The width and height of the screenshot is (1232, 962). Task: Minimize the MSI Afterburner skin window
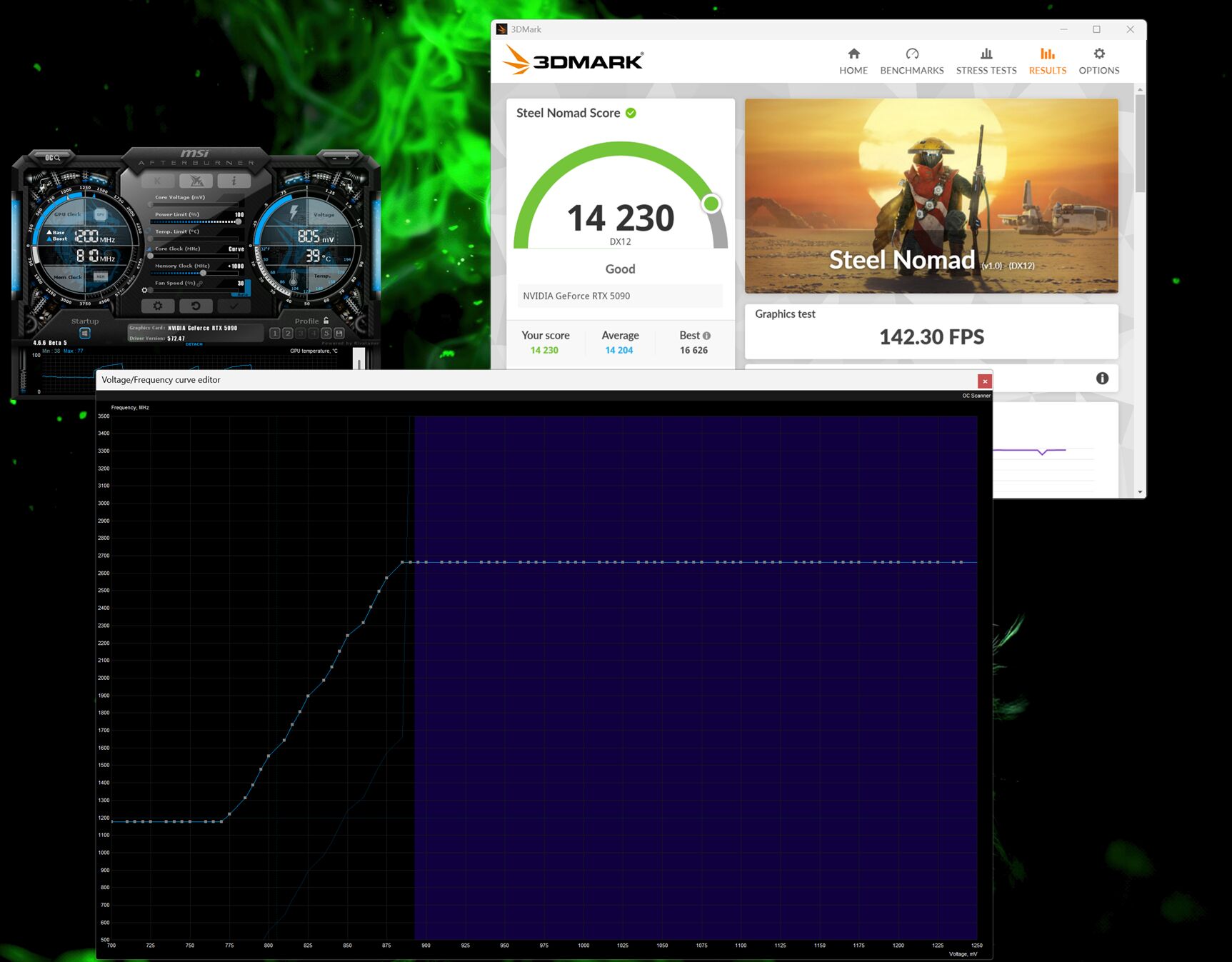pyautogui.click(x=334, y=157)
